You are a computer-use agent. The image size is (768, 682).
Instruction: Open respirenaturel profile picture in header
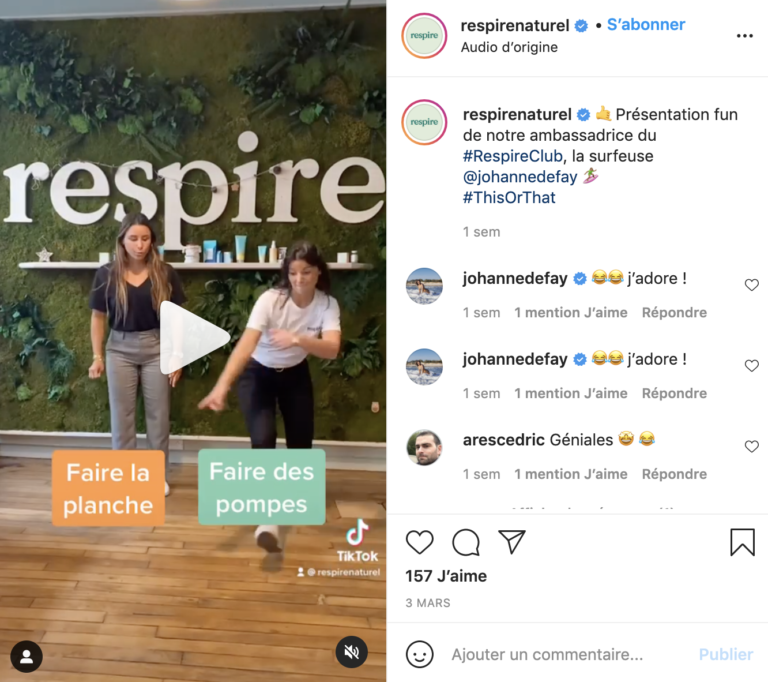tap(424, 36)
